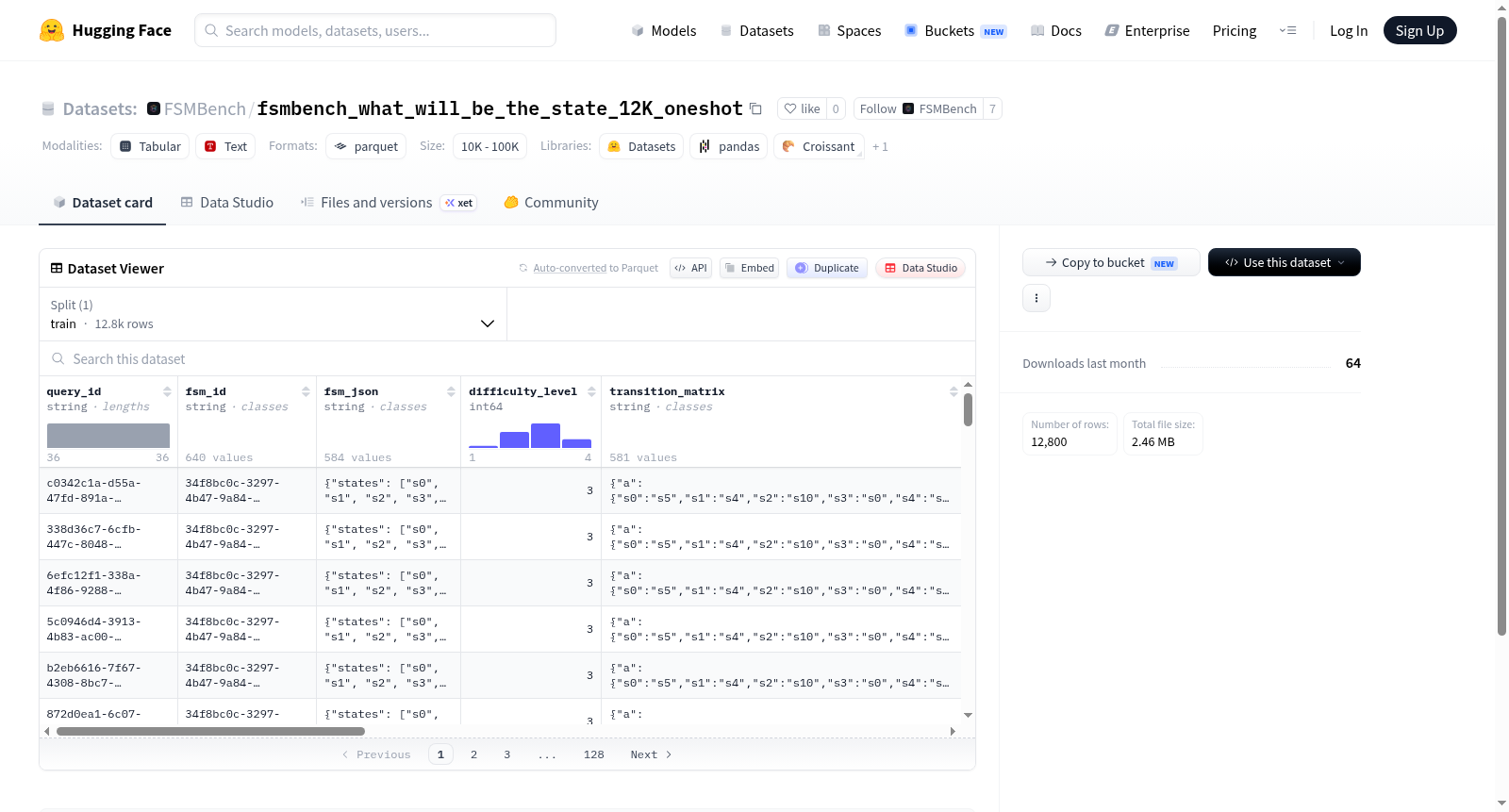1509x812 pixels.
Task: Click Copy to bucket button
Action: click(x=1111, y=262)
